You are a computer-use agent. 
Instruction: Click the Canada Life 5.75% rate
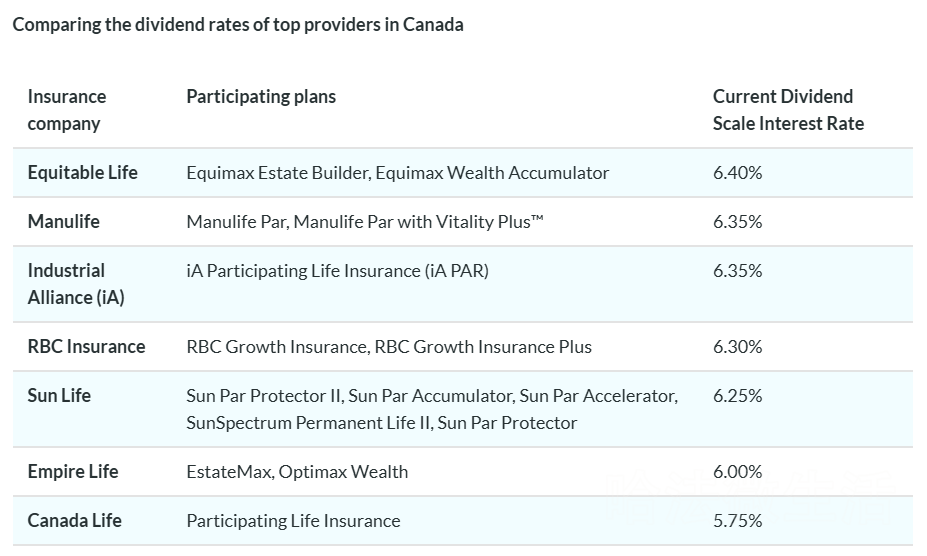(x=738, y=521)
